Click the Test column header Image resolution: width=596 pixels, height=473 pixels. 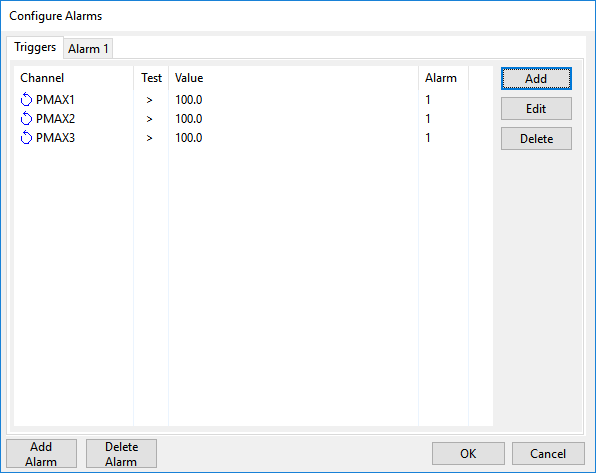pos(151,78)
